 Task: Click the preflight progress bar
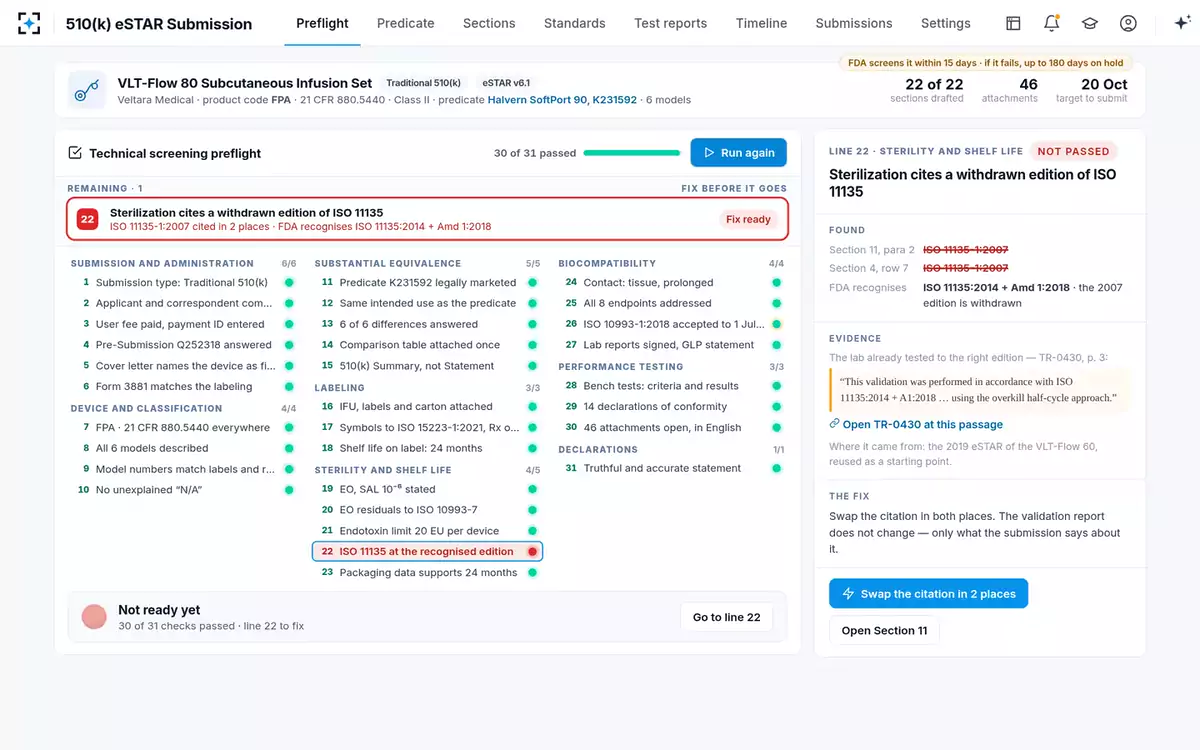coord(632,153)
